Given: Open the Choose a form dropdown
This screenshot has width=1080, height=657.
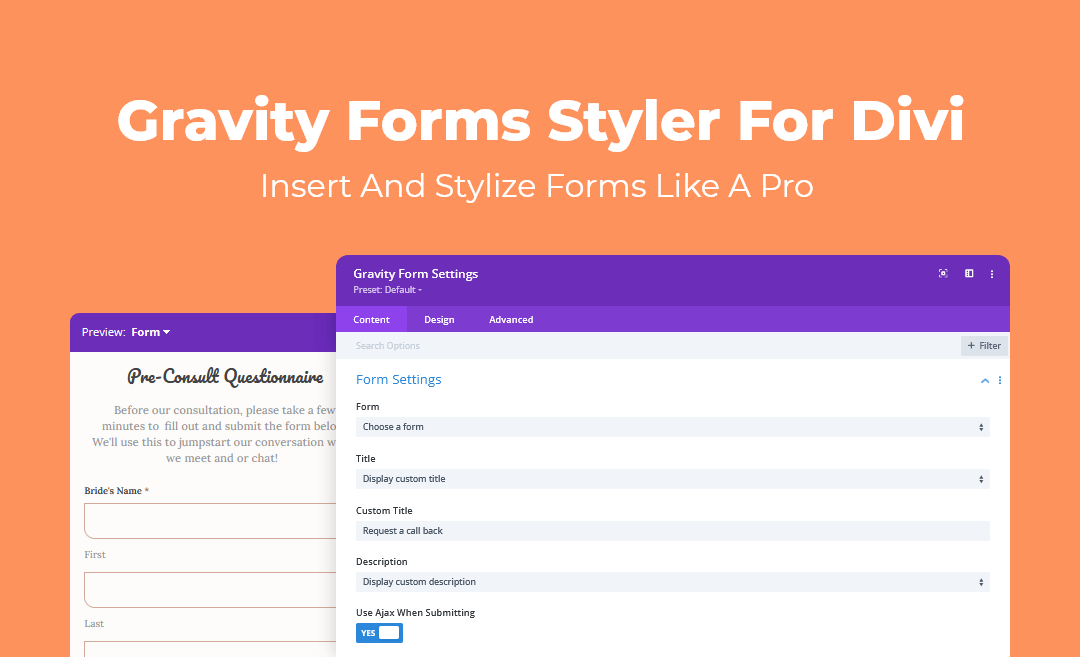Looking at the screenshot, I should (x=672, y=427).
